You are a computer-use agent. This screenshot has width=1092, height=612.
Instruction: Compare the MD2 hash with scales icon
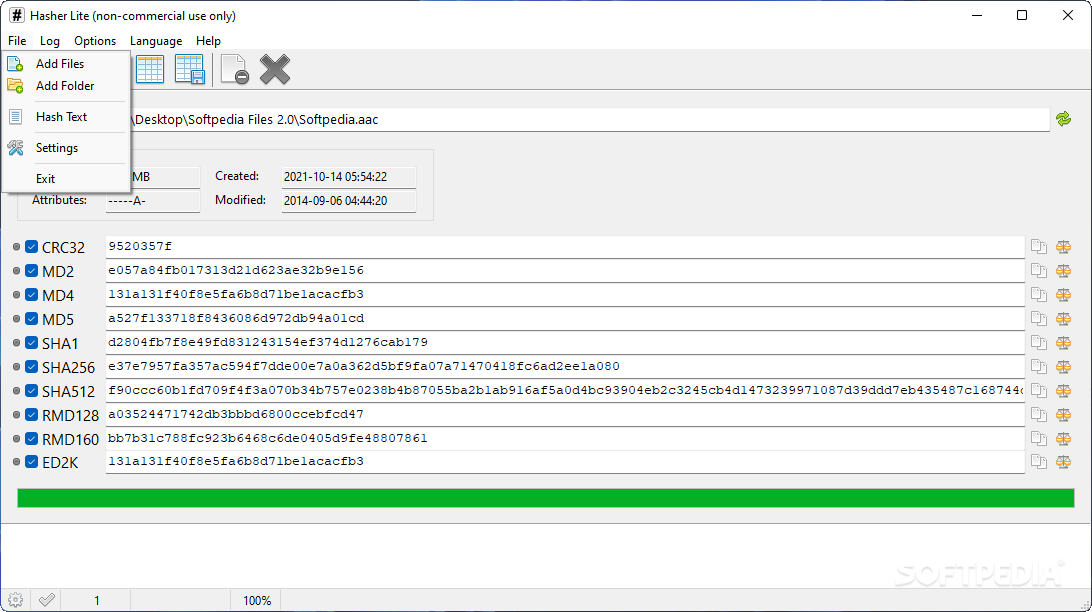pos(1063,271)
